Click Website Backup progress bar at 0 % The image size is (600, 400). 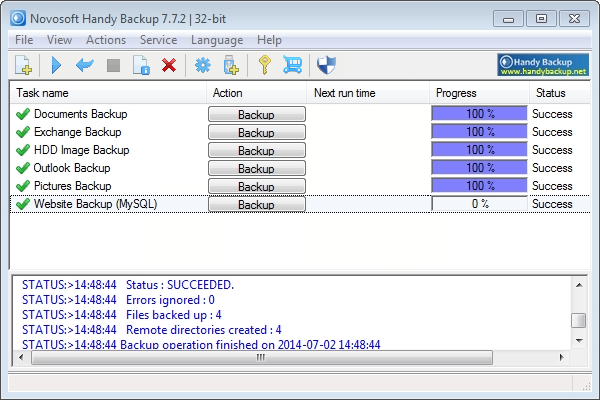pos(479,204)
